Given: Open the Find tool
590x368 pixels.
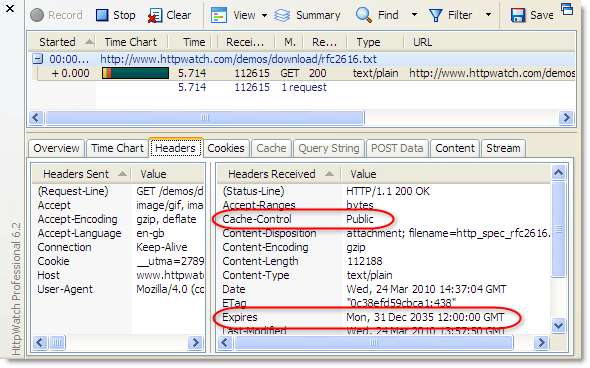Looking at the screenshot, I should coord(377,15).
